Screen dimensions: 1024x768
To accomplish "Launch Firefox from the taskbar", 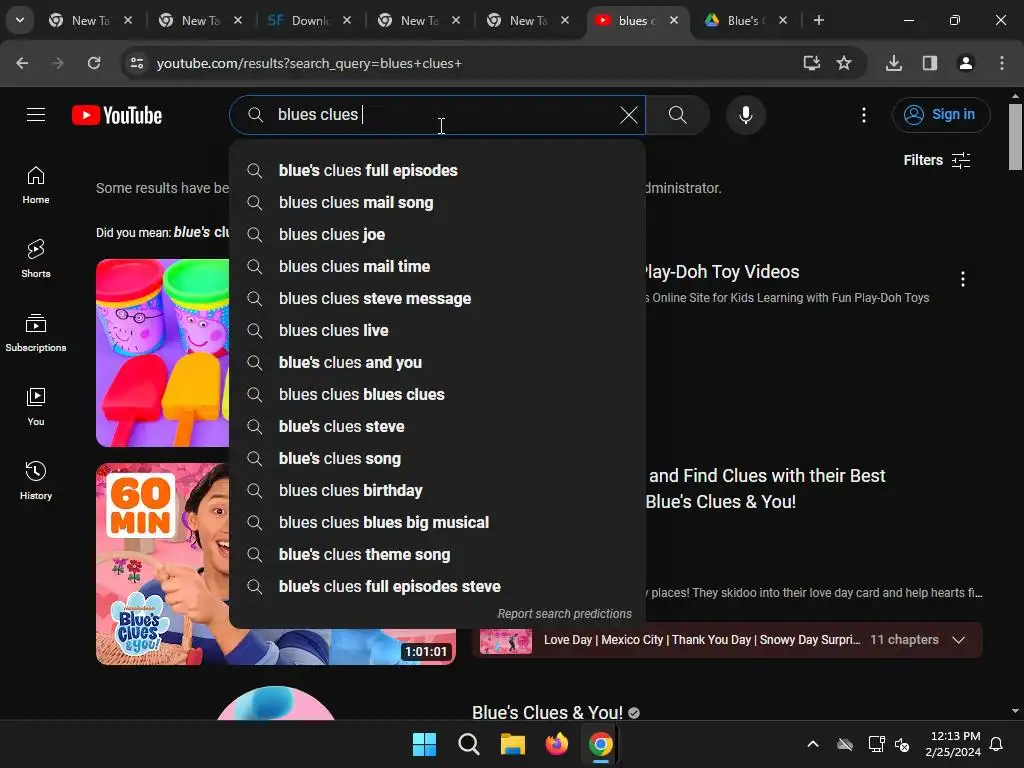I will [x=556, y=744].
